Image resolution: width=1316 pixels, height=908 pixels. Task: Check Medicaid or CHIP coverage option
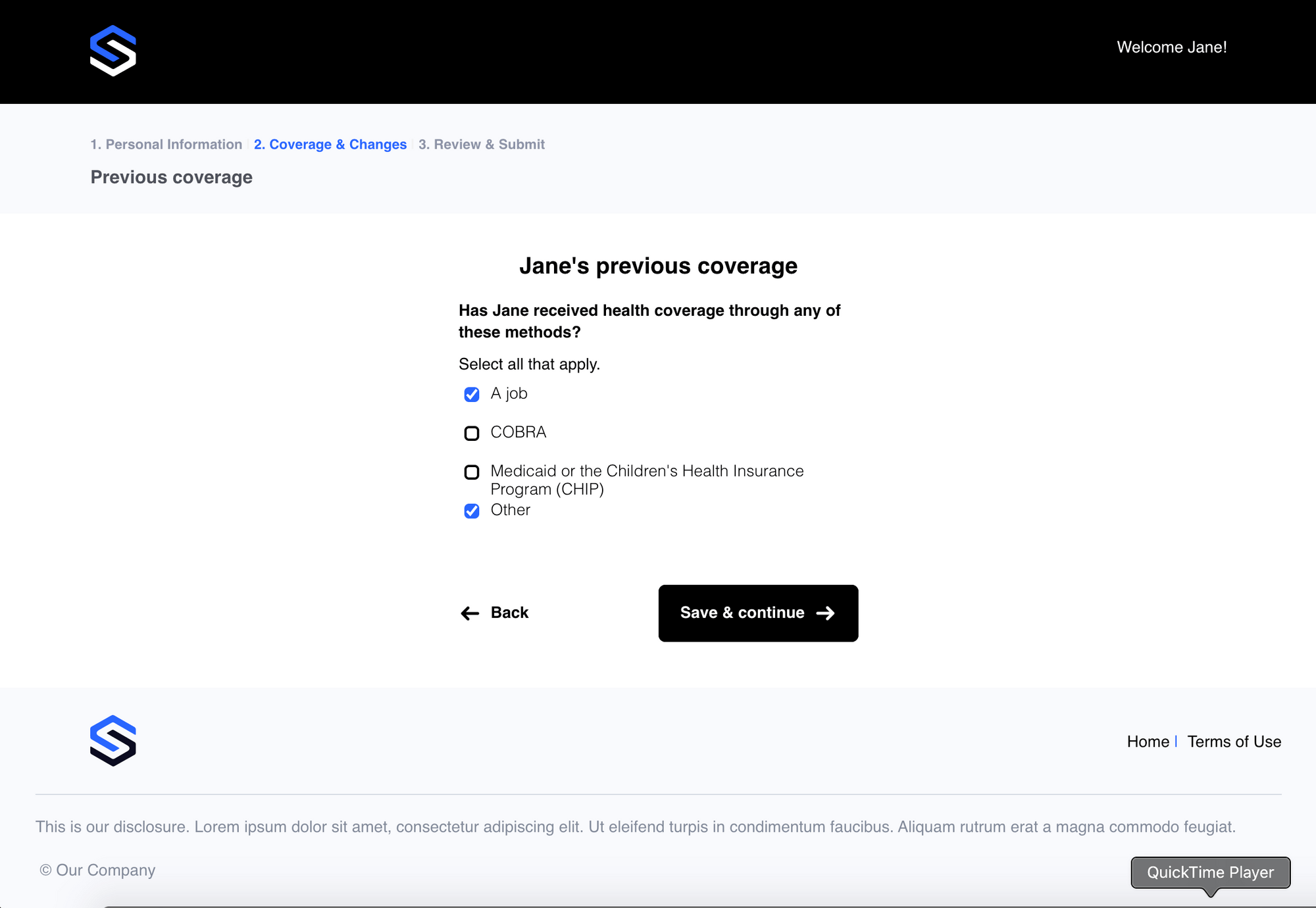click(x=471, y=472)
